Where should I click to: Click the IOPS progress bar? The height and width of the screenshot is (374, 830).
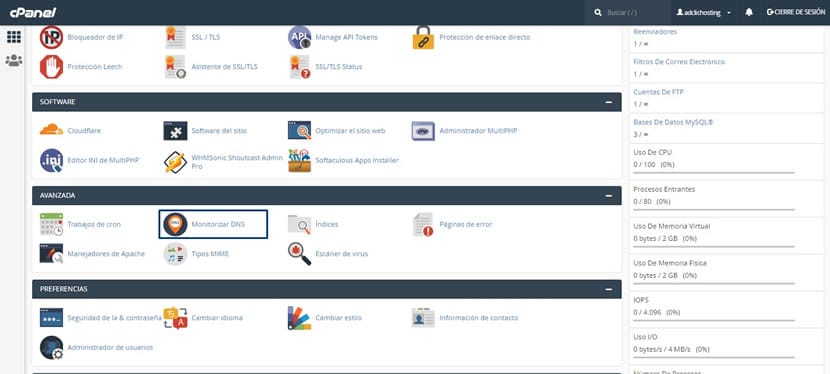714,321
